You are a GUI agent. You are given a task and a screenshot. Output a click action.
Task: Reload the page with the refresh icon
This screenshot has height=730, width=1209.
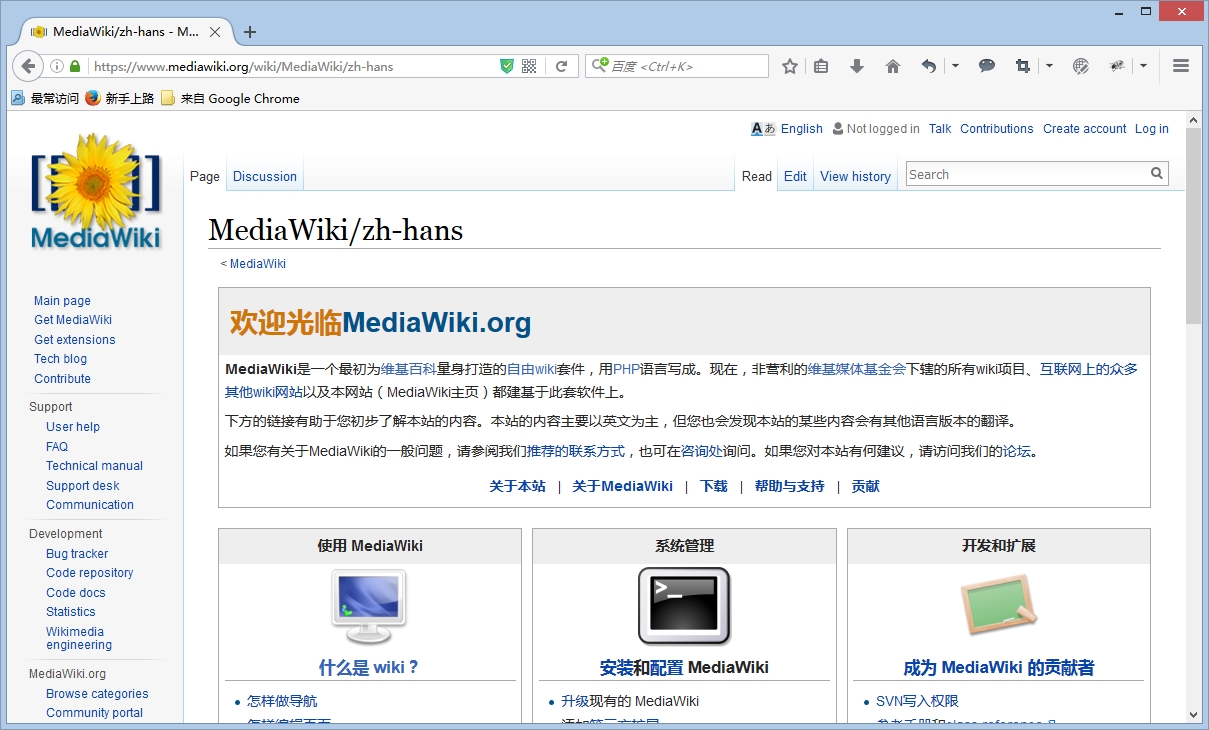[x=562, y=66]
